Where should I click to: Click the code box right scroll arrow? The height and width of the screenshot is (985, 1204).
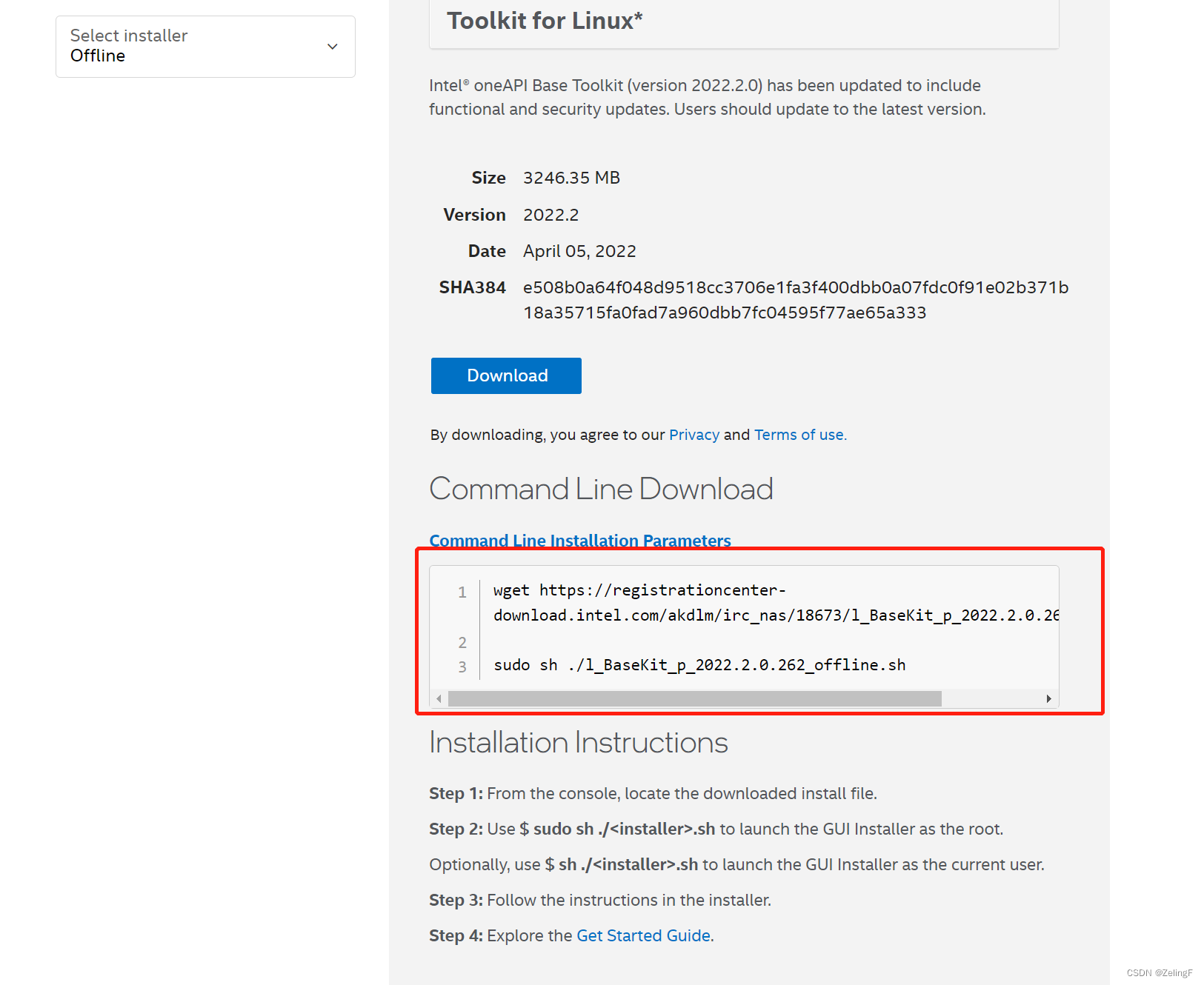click(x=1048, y=698)
